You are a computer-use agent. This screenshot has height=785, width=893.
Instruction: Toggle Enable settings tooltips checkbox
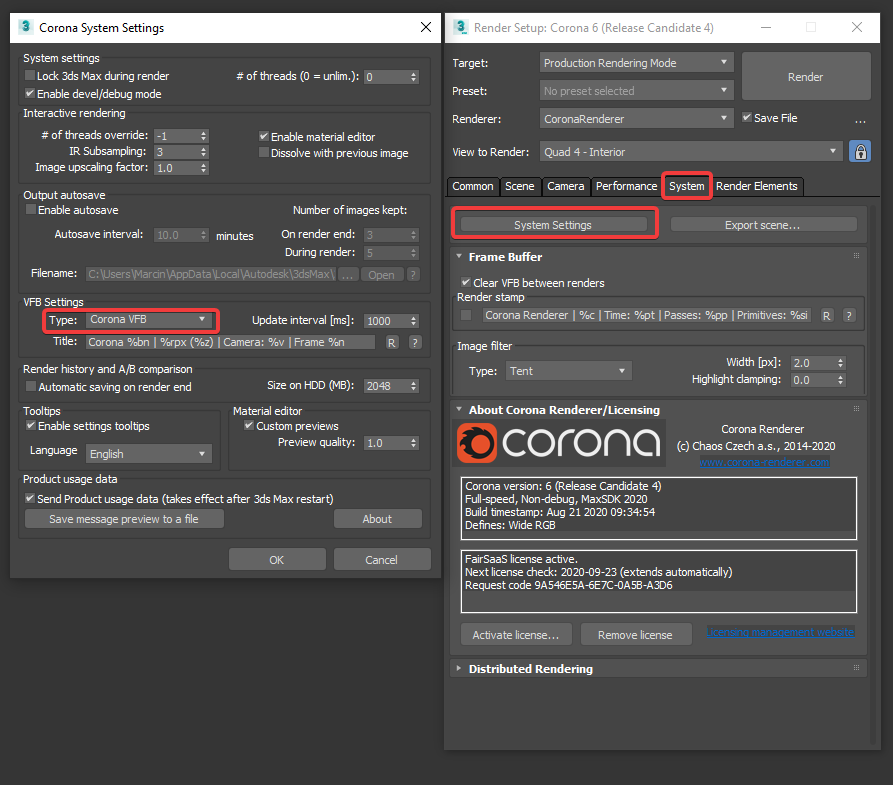click(31, 426)
